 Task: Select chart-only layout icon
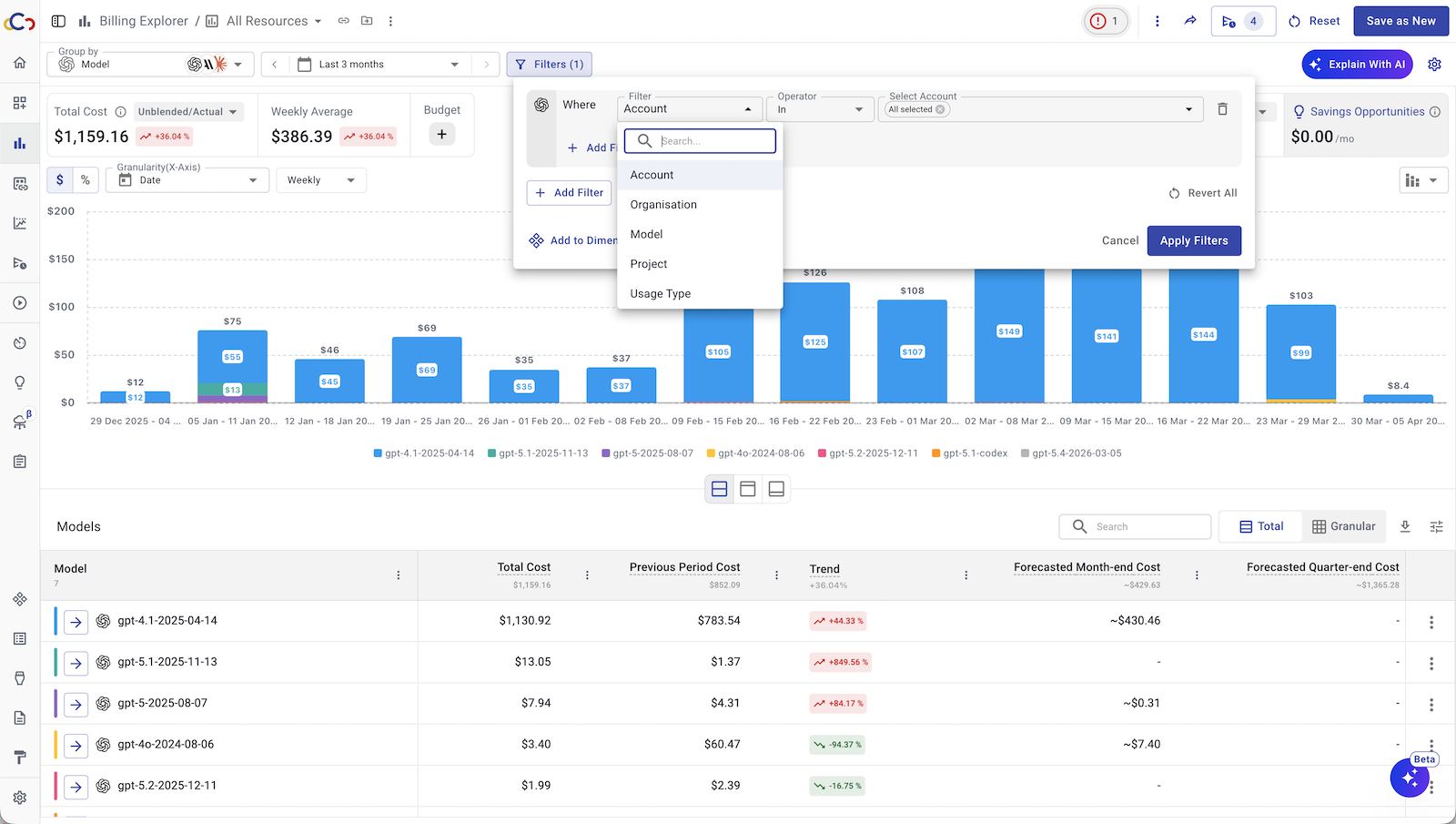[x=748, y=489]
